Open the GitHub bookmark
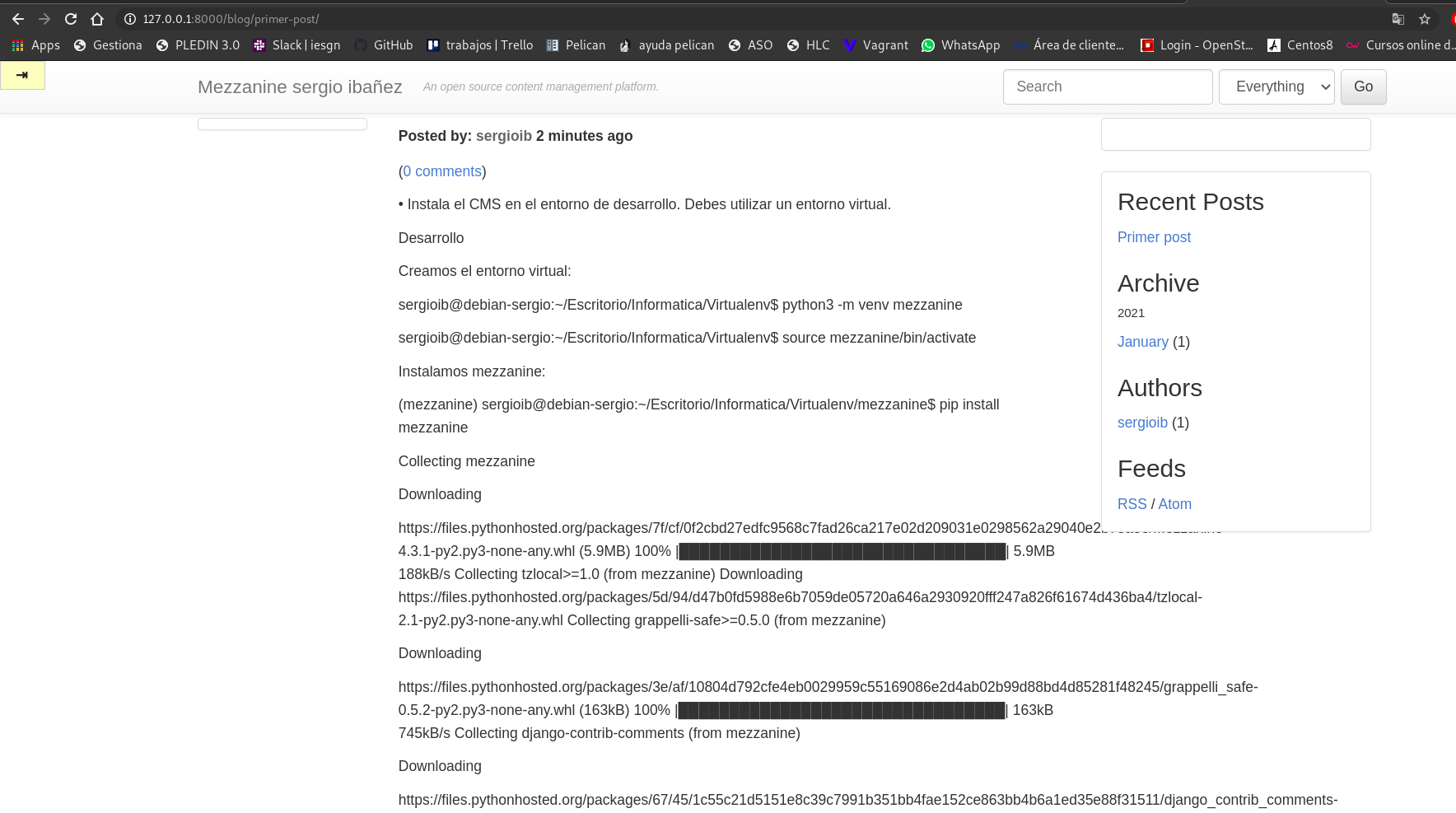1456x813 pixels. pos(384,45)
